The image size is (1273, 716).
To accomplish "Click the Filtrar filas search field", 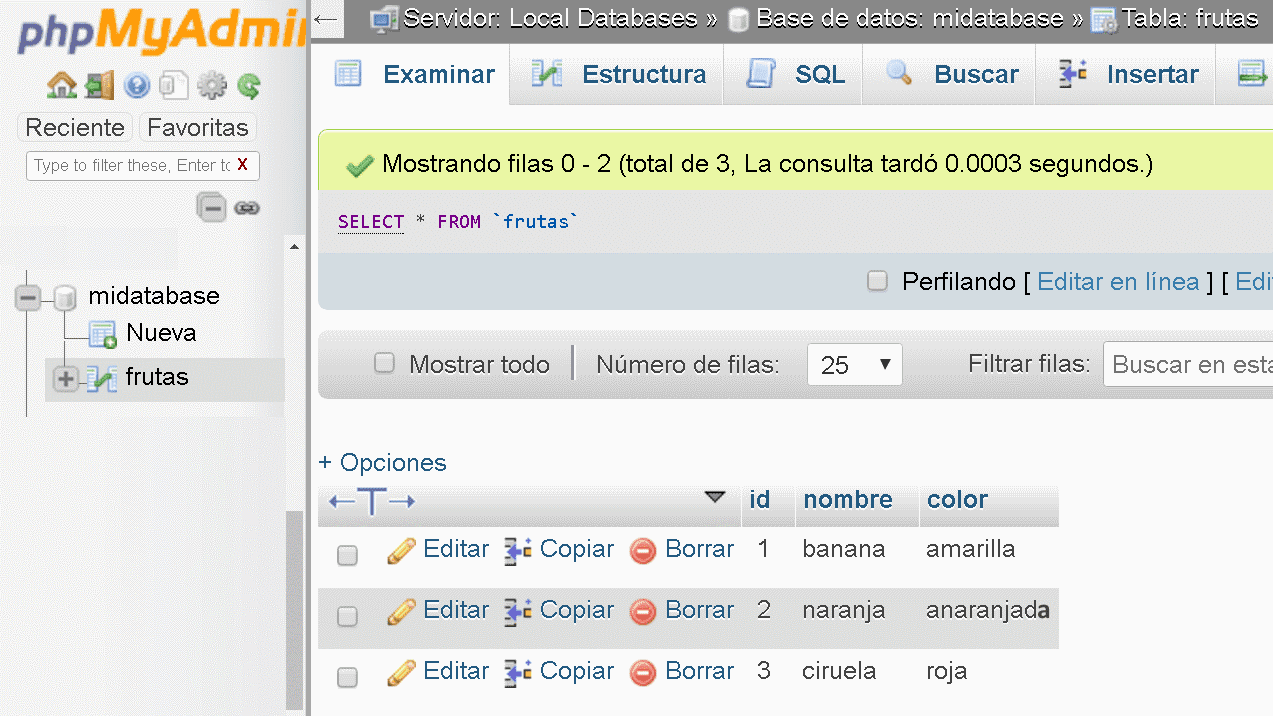I will tap(1188, 365).
